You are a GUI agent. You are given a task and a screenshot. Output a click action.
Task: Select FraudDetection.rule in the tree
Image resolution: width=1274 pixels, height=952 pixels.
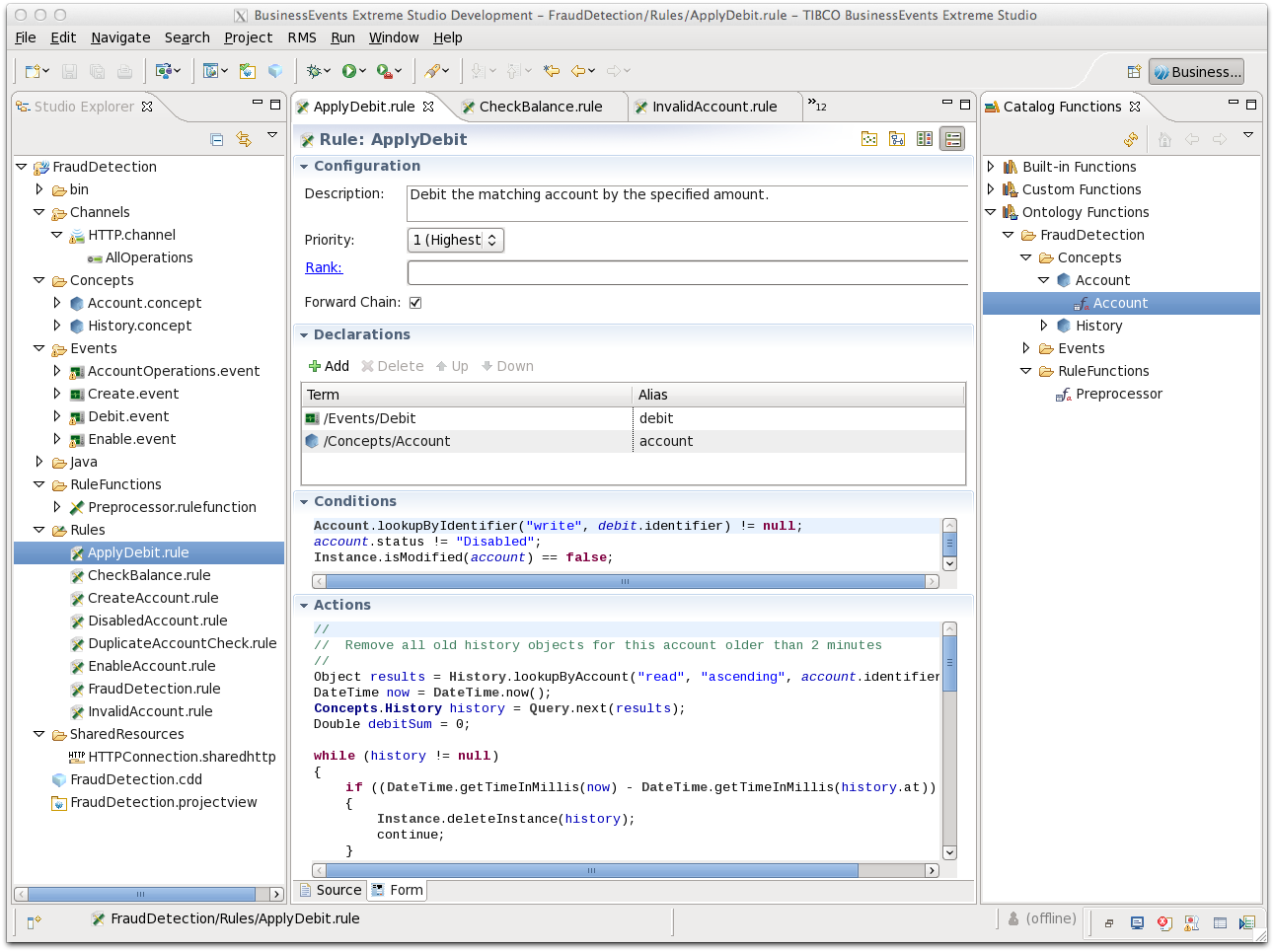pyautogui.click(x=154, y=689)
